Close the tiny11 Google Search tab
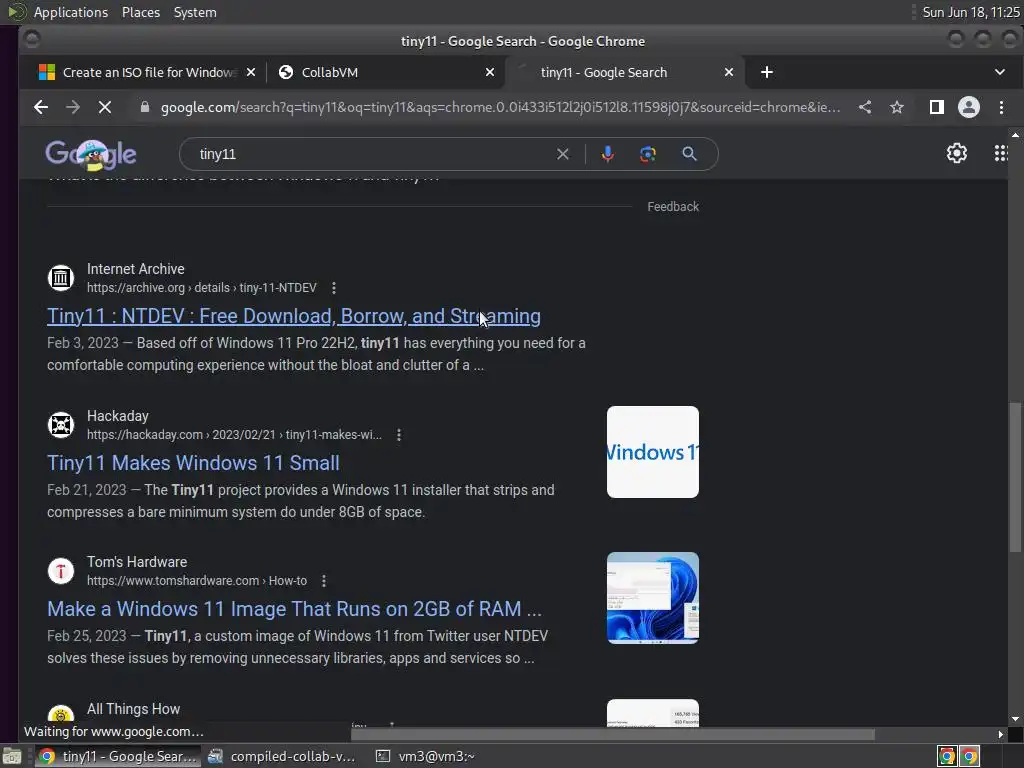Image resolution: width=1024 pixels, height=768 pixels. (729, 72)
